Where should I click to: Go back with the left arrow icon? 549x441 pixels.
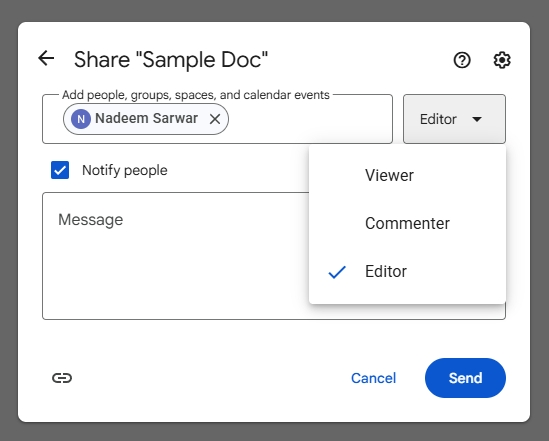(46, 58)
